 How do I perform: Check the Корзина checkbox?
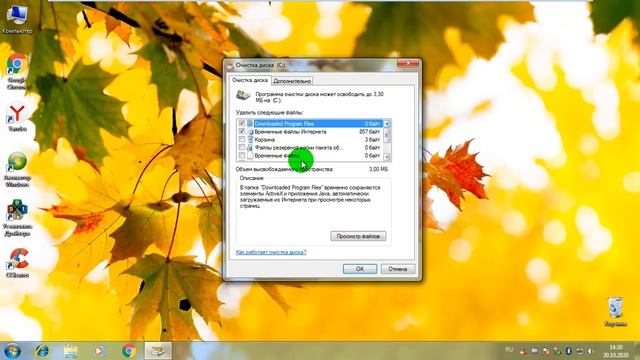pos(242,140)
